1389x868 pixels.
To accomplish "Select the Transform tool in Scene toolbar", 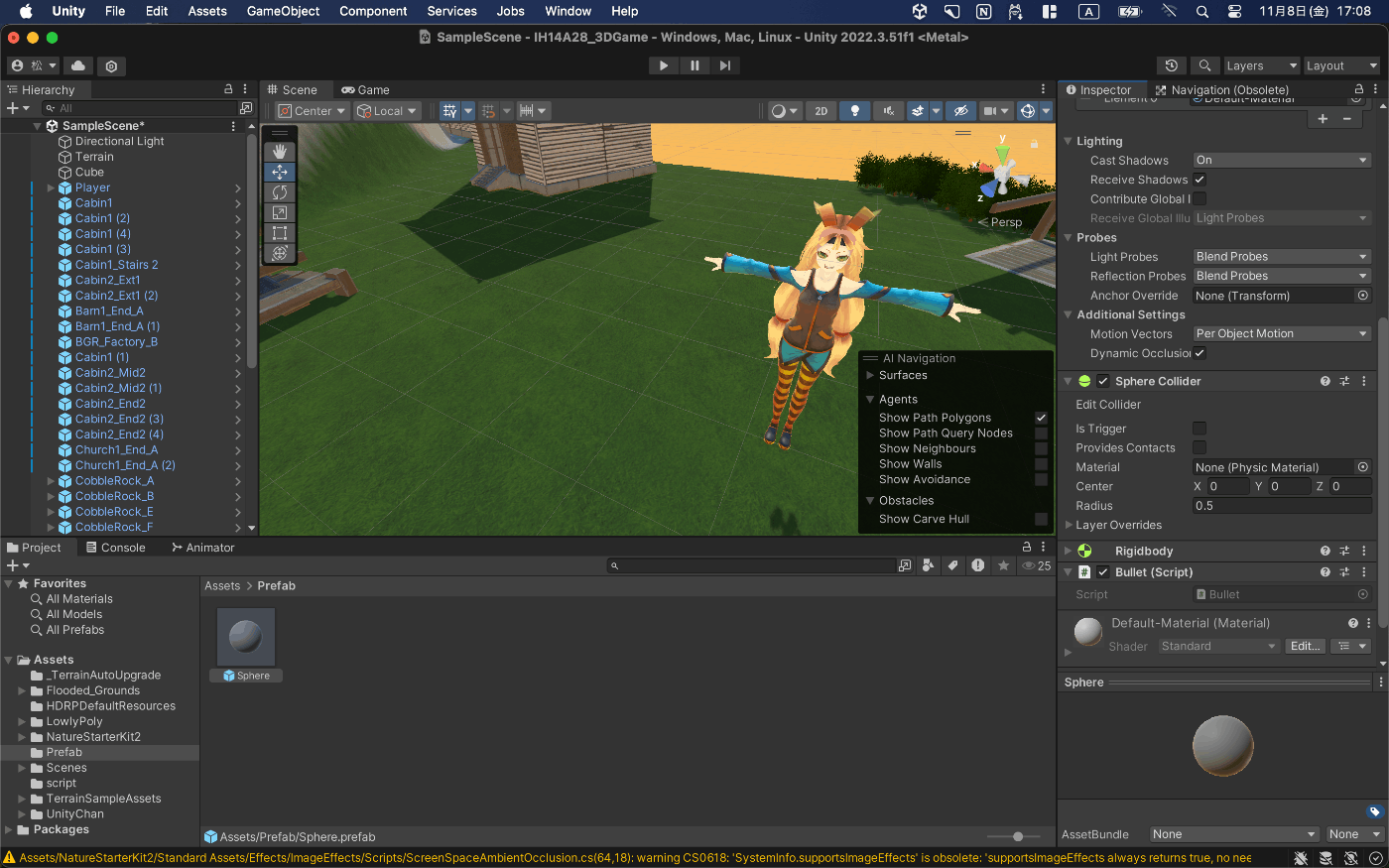I will coord(280,253).
